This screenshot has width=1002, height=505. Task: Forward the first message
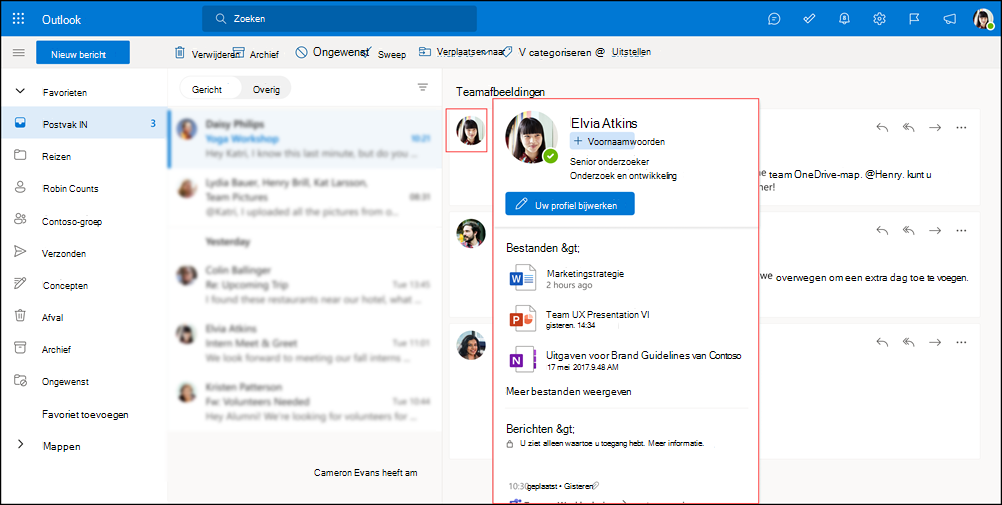pyautogui.click(x=935, y=127)
